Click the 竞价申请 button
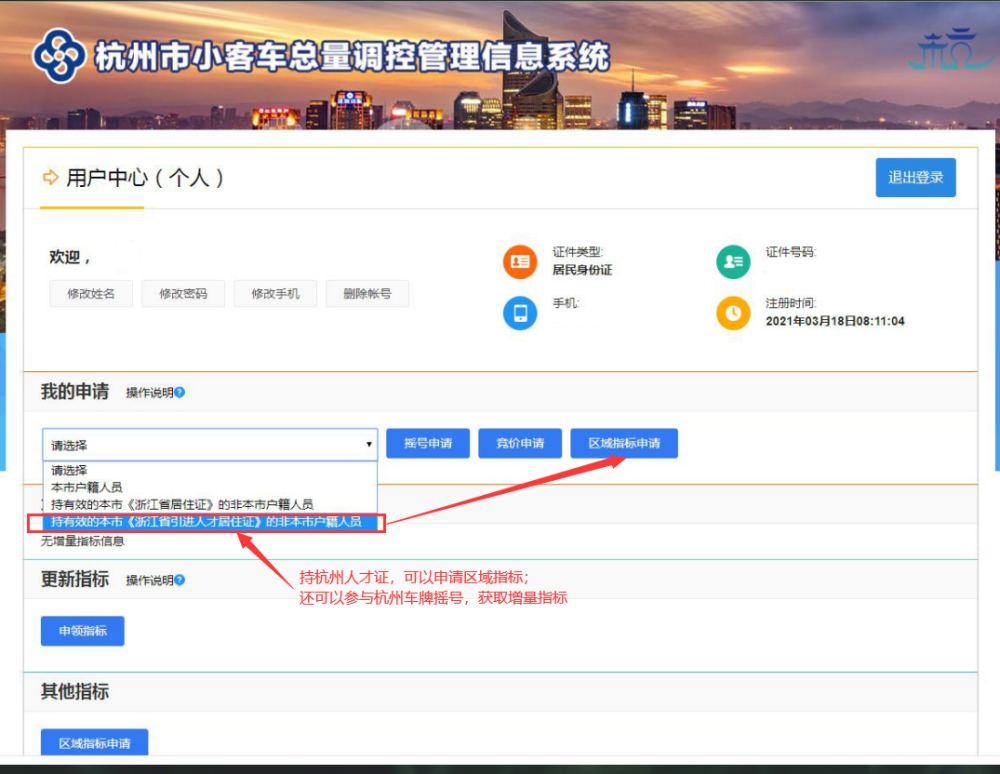Image resolution: width=1000 pixels, height=774 pixels. pyautogui.click(x=520, y=443)
